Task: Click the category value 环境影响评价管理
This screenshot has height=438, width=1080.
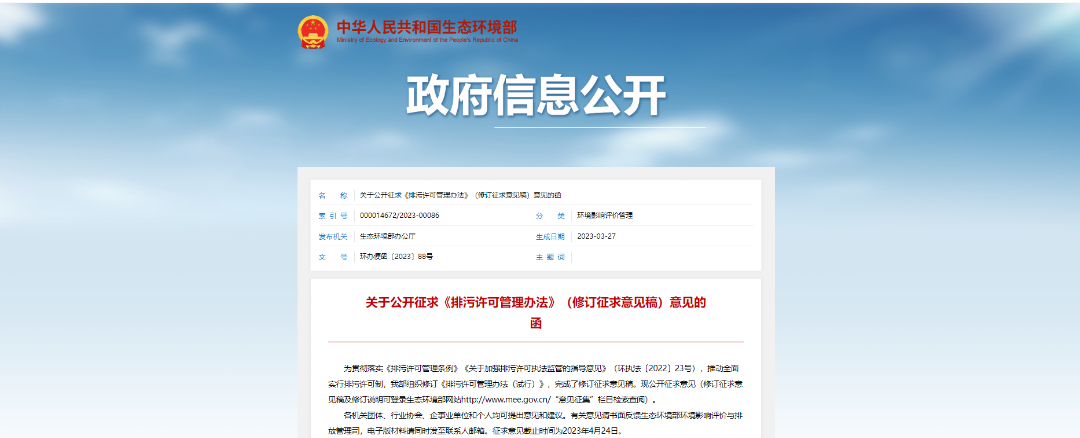Action: pyautogui.click(x=605, y=215)
